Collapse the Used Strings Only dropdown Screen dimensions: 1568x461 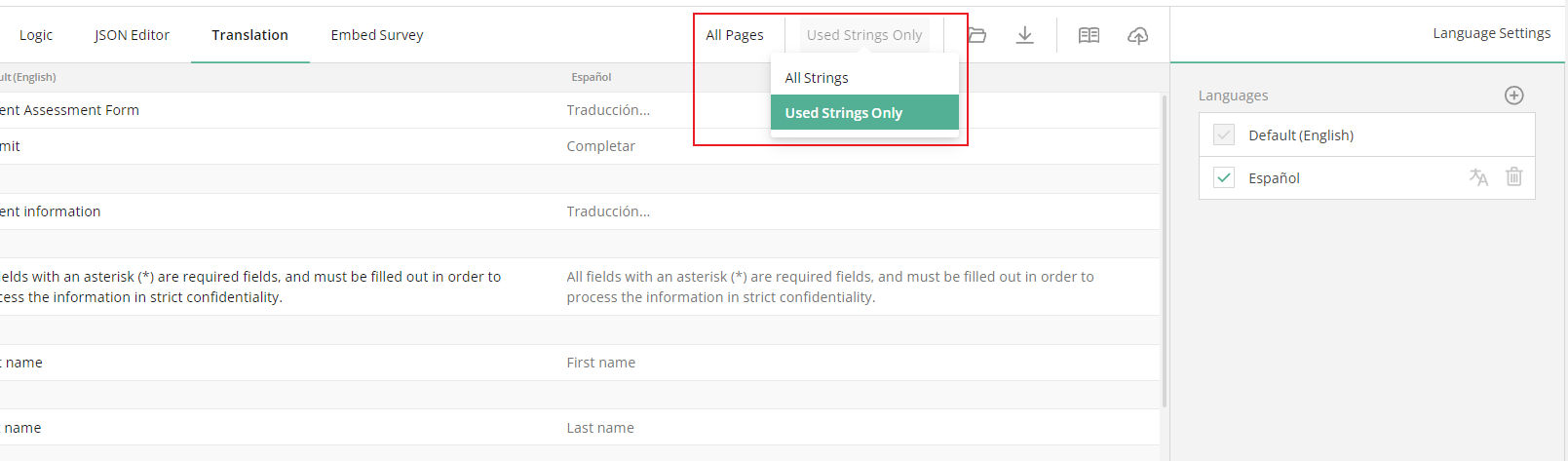tap(864, 35)
